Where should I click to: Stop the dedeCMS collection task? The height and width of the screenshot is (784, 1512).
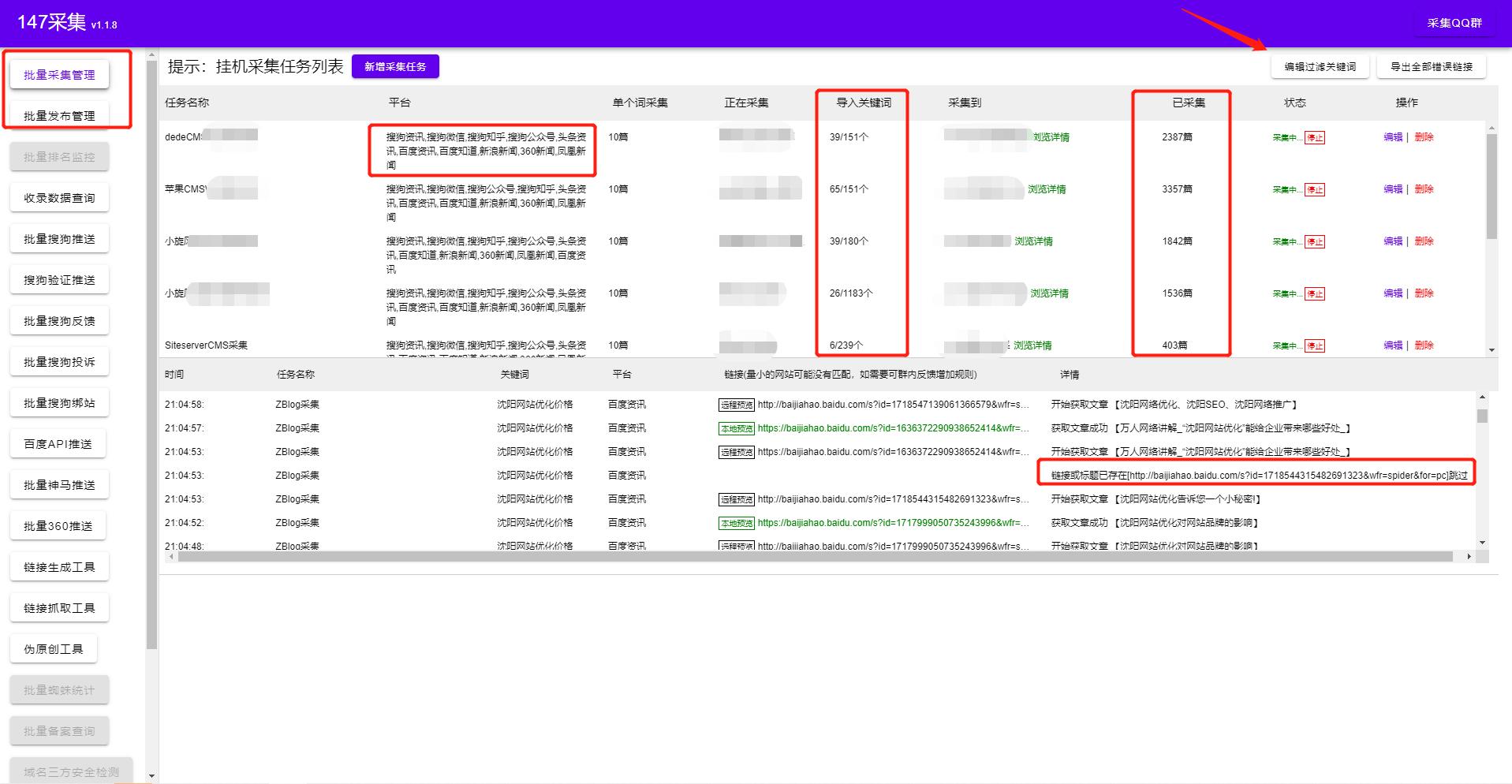click(1315, 136)
